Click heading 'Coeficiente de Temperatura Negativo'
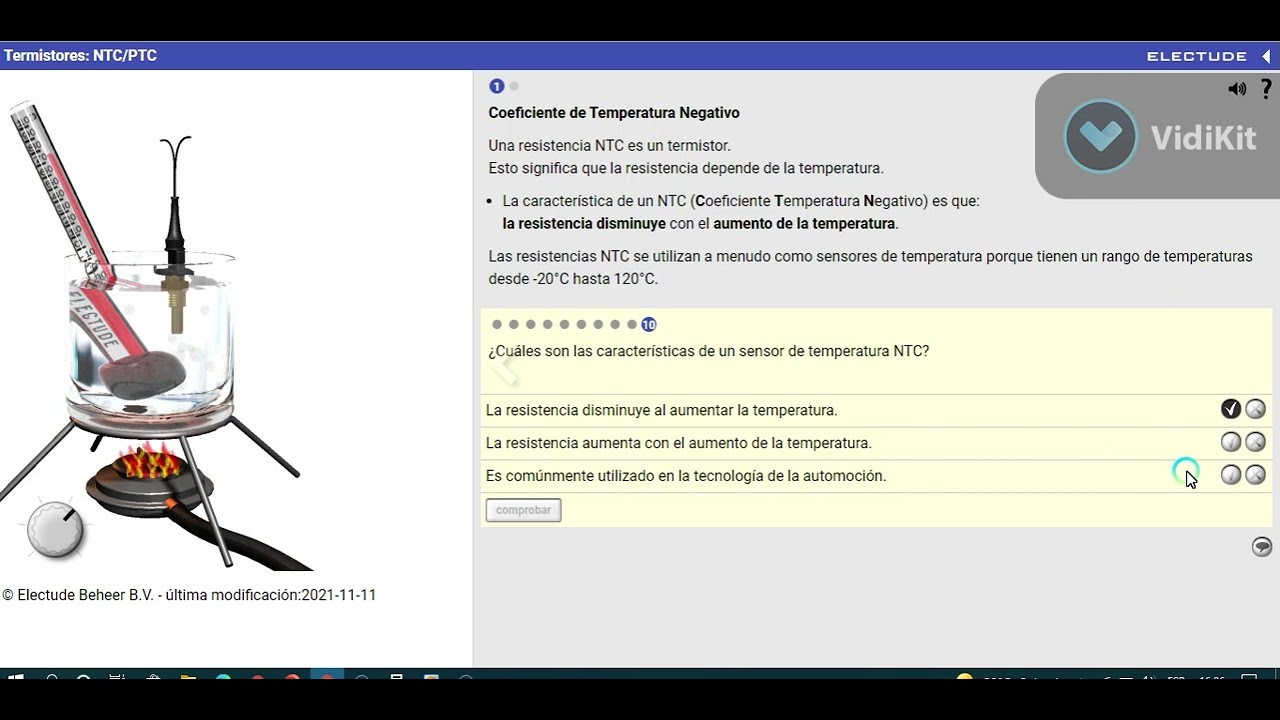1280x720 pixels. point(614,113)
